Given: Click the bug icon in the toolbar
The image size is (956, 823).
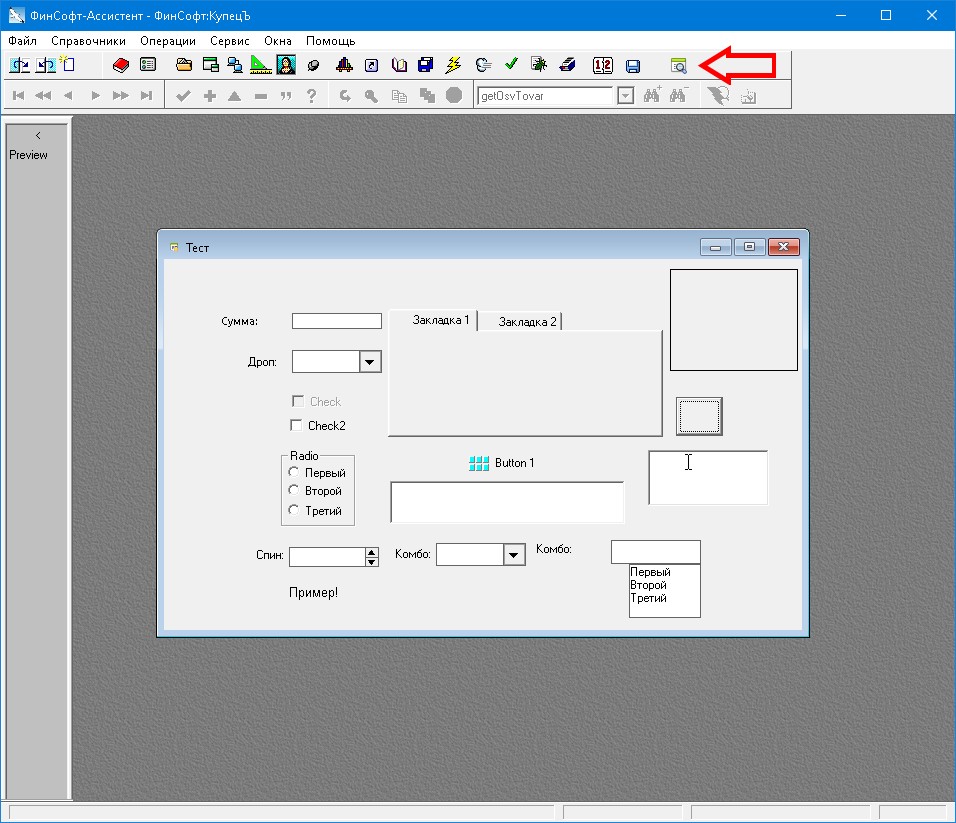Looking at the screenshot, I should [x=539, y=65].
